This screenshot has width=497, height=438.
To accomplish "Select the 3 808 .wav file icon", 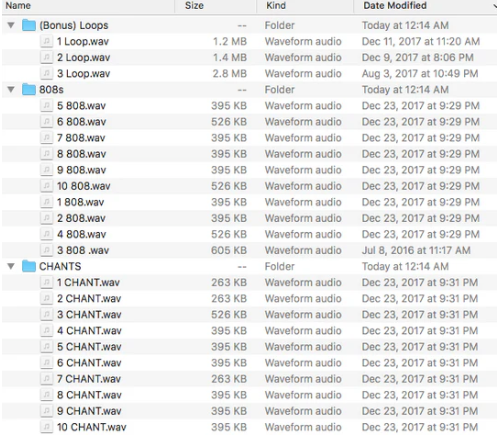I will [x=46, y=250].
